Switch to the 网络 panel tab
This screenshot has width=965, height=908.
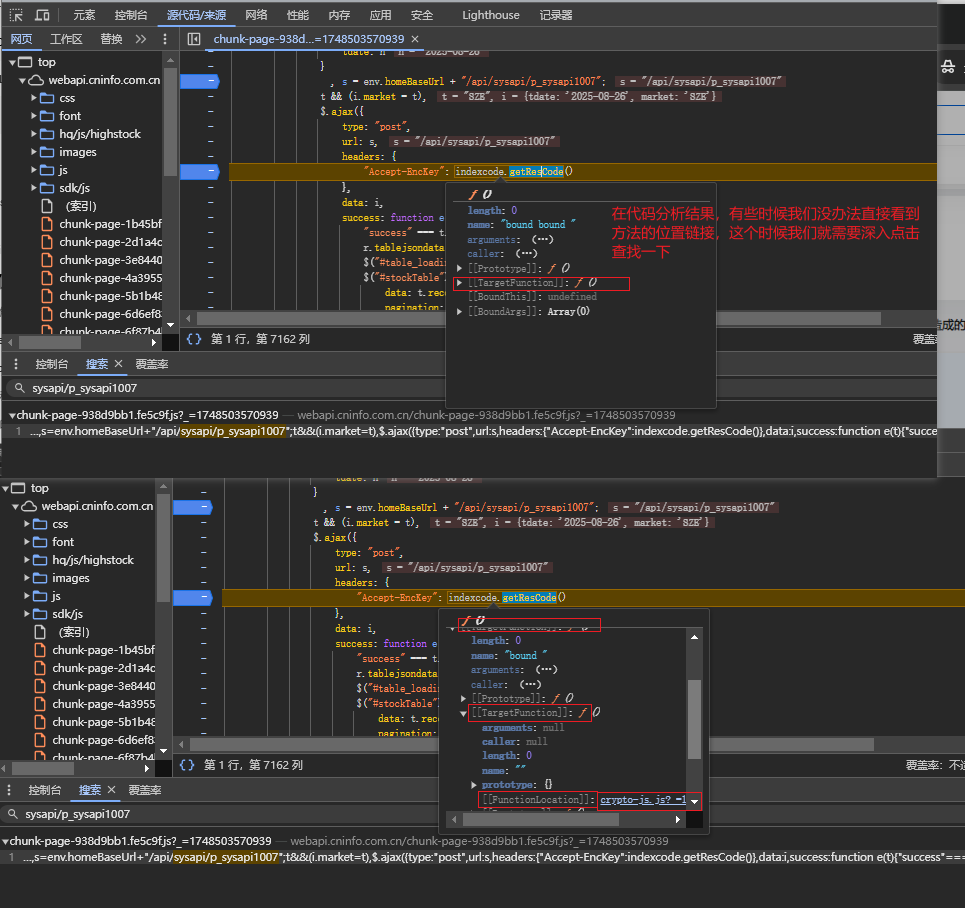tap(256, 15)
